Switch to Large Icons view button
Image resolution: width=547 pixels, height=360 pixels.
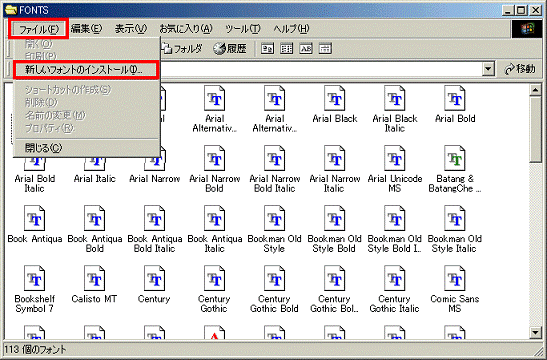tap(268, 49)
